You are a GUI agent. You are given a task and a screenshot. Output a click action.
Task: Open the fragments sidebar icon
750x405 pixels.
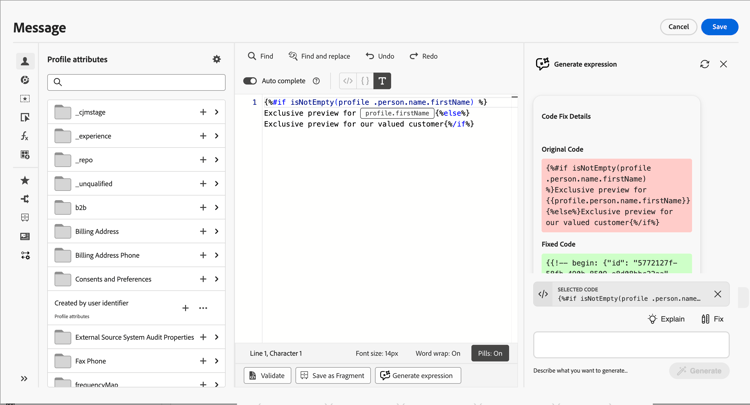coord(25,199)
